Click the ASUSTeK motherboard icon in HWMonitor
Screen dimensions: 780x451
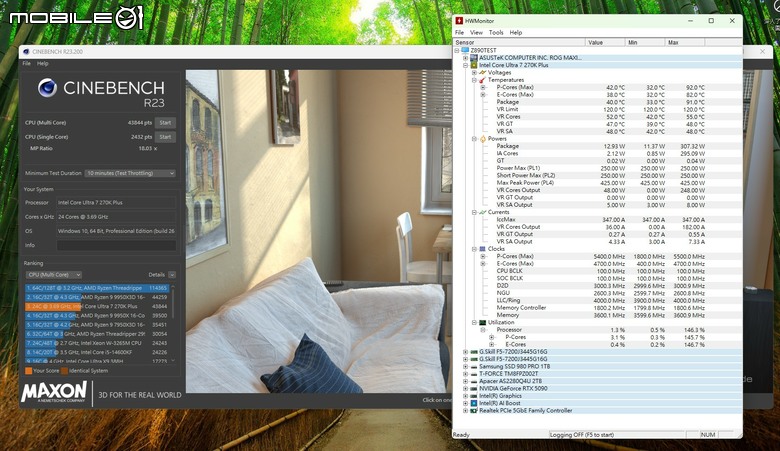pos(474,58)
